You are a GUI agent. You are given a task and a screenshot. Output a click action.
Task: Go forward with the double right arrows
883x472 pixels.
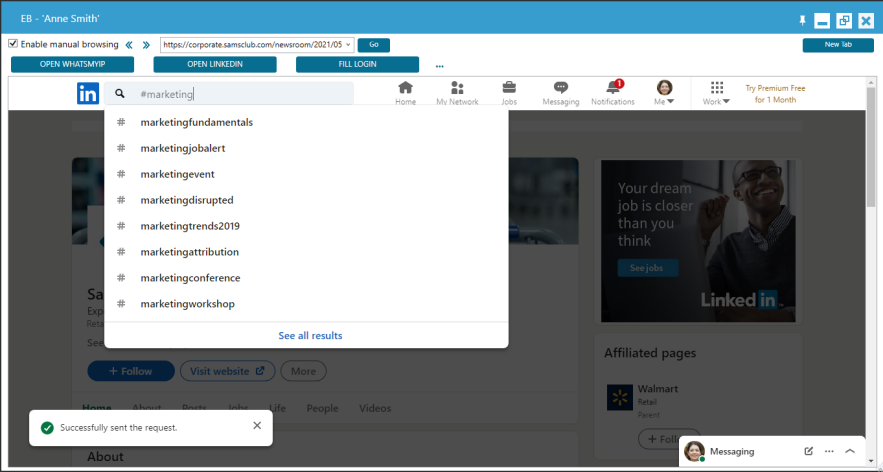click(x=146, y=45)
